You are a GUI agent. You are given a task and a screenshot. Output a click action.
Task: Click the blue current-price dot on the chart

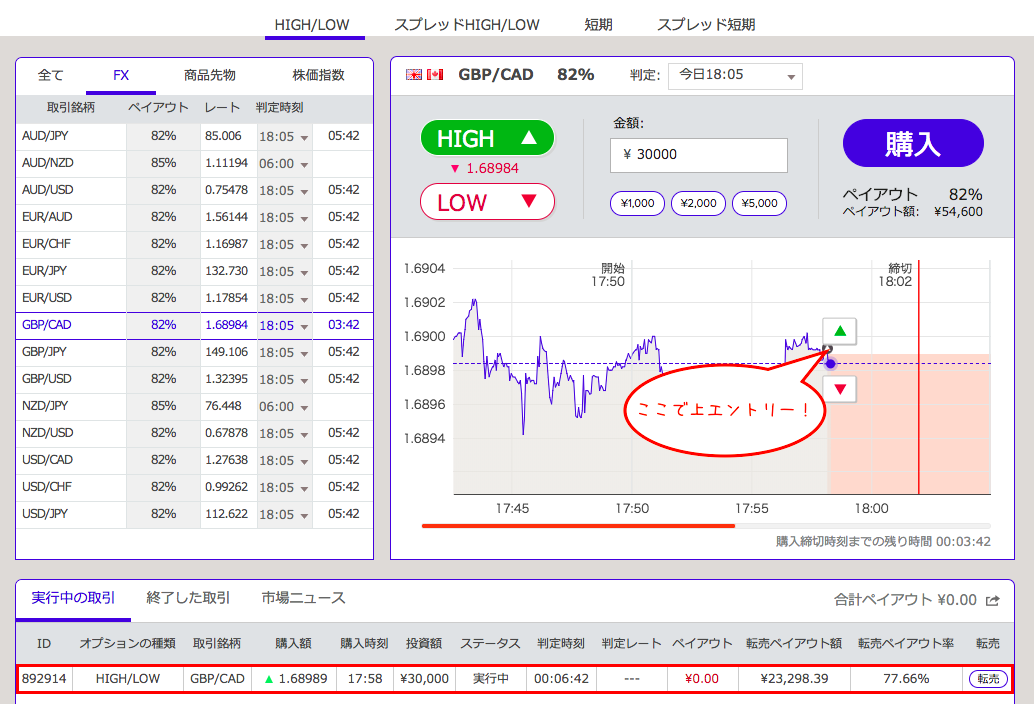(x=830, y=363)
